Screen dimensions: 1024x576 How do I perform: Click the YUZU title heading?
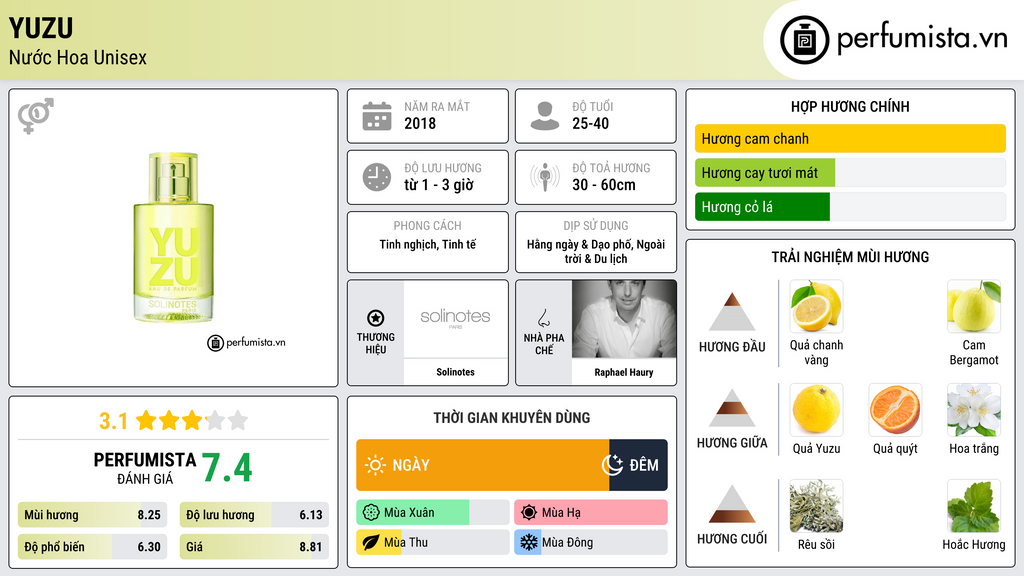coord(40,28)
